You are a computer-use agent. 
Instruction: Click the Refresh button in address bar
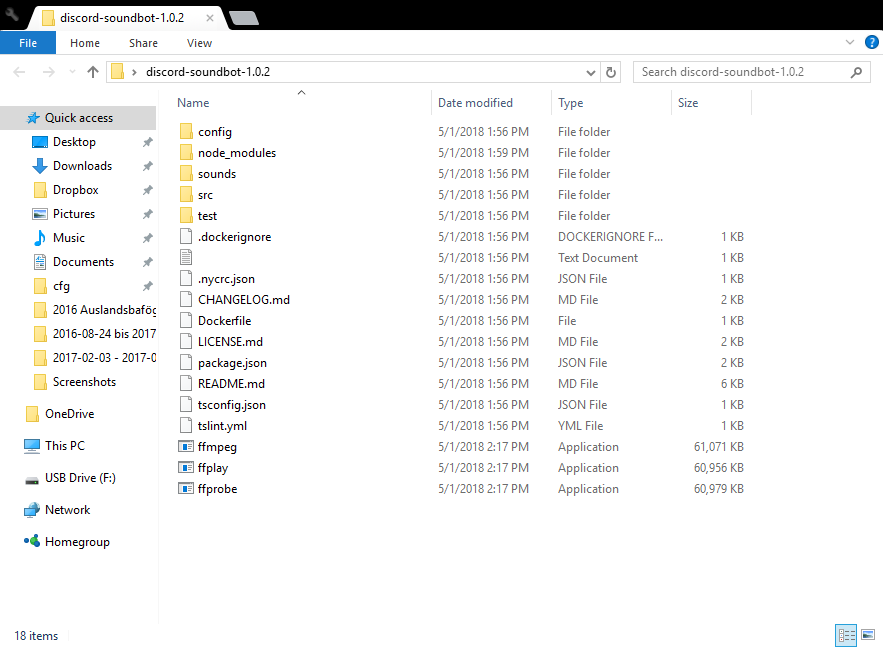610,72
